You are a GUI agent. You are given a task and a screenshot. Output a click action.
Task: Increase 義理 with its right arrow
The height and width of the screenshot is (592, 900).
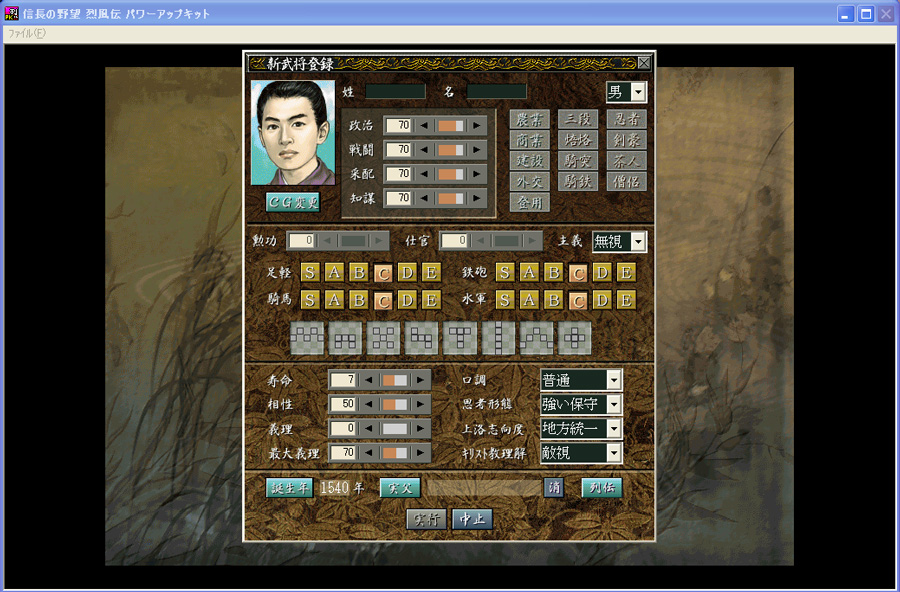[421, 428]
